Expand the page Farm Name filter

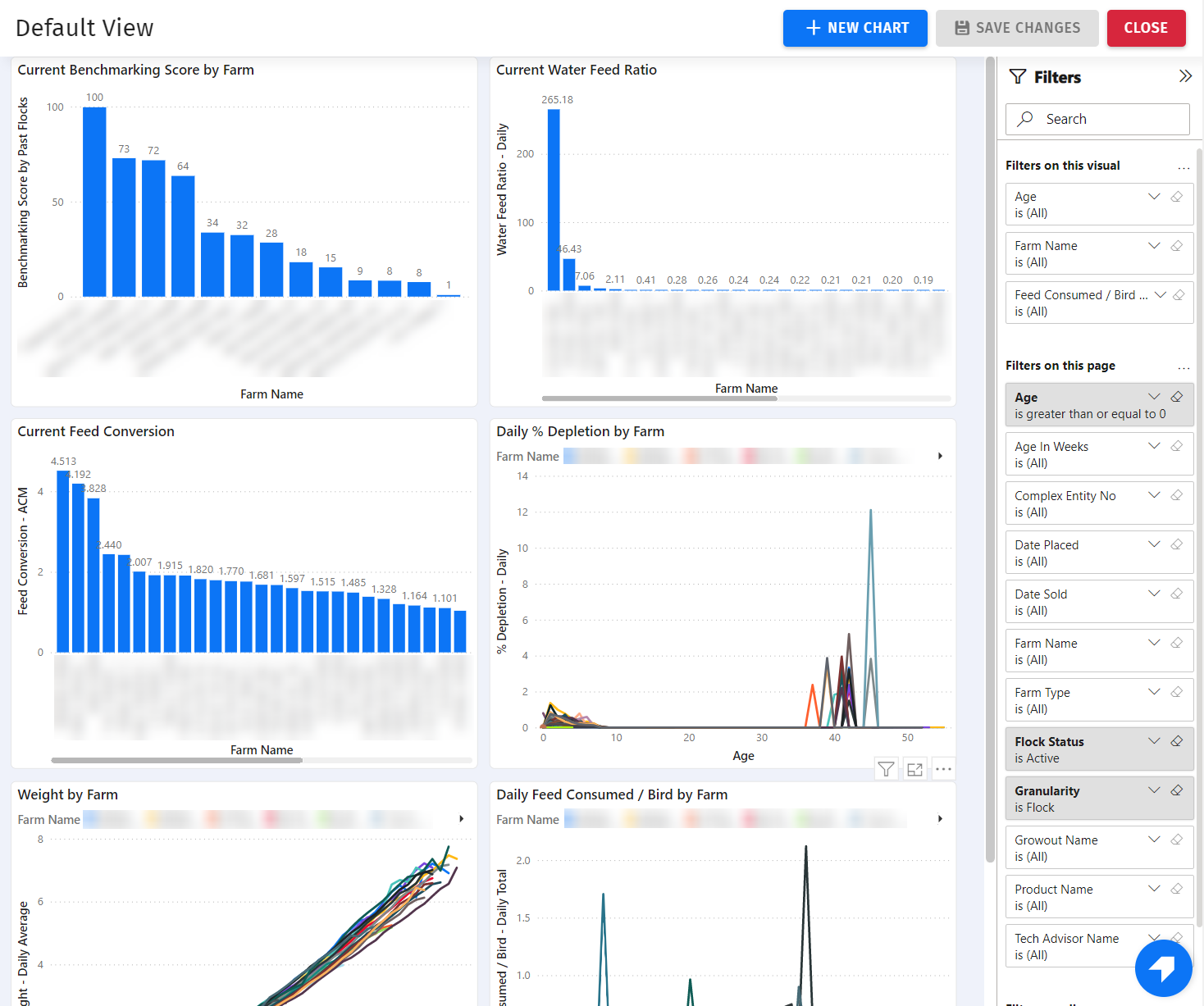(1154, 643)
